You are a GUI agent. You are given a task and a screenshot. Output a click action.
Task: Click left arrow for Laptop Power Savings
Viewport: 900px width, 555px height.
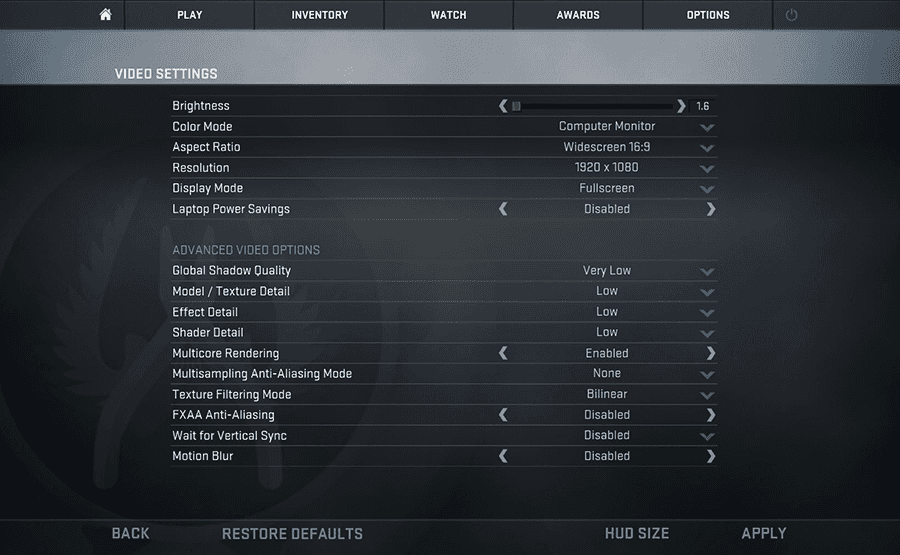click(x=503, y=209)
